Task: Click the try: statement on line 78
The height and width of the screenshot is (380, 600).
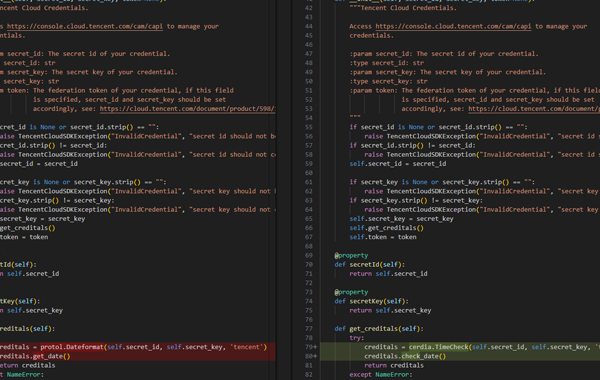Action: click(357, 338)
